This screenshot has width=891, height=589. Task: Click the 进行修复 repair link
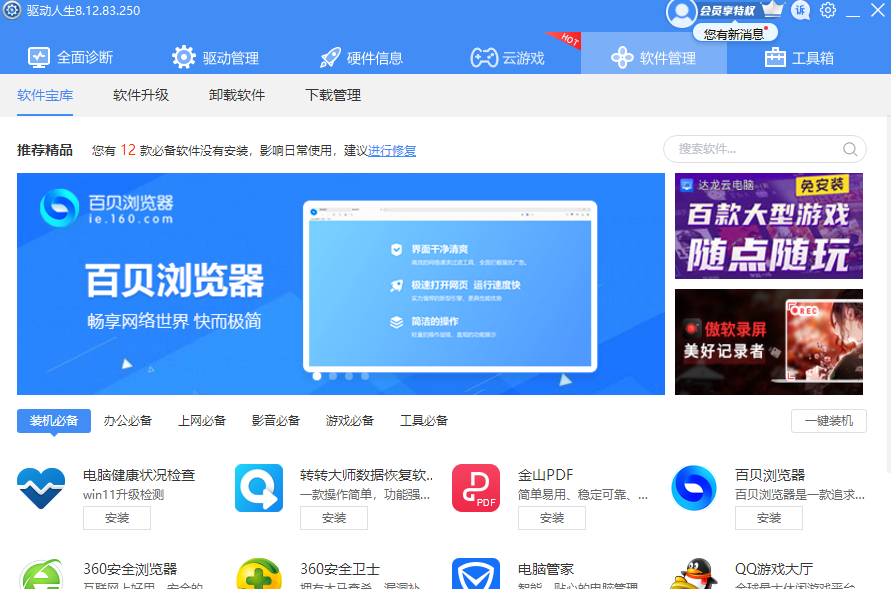click(x=392, y=151)
